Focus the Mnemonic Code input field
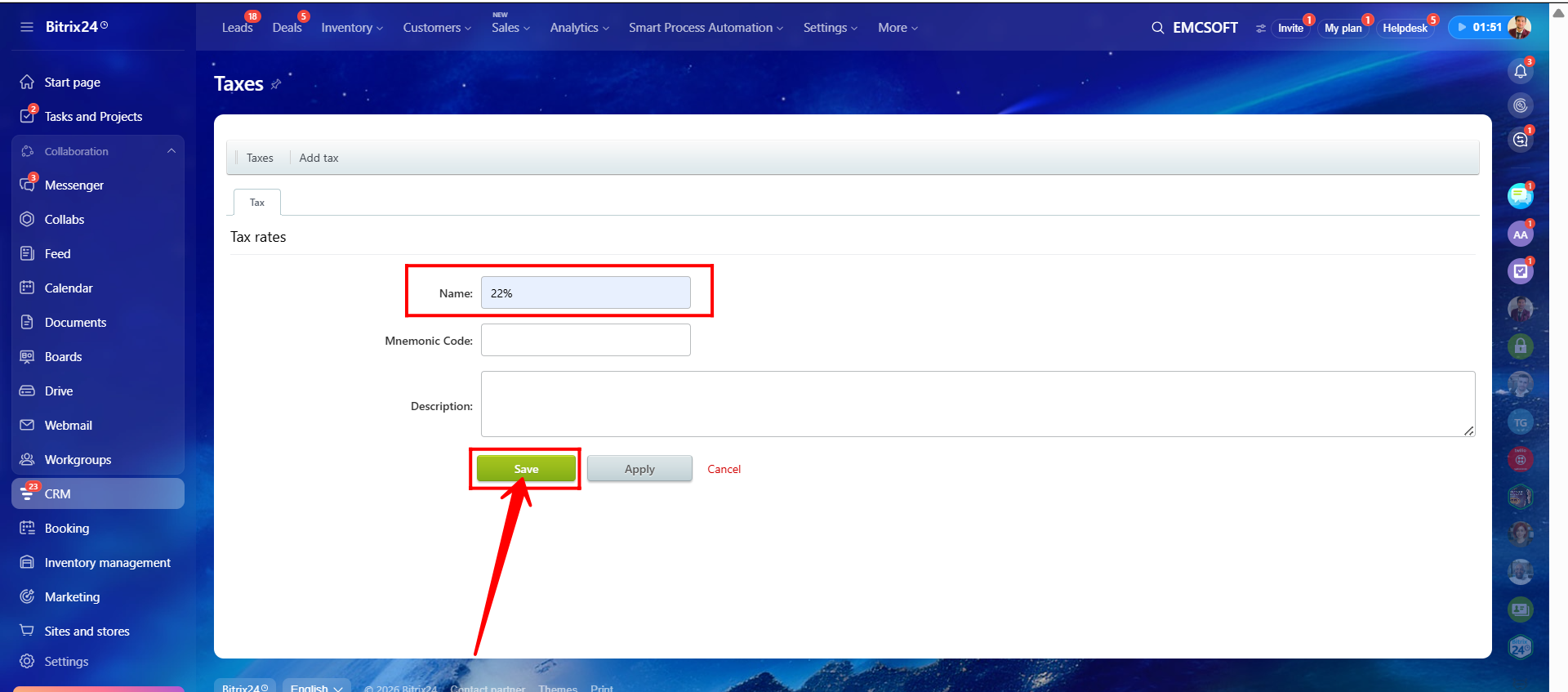The image size is (1568, 692). pyautogui.click(x=586, y=340)
